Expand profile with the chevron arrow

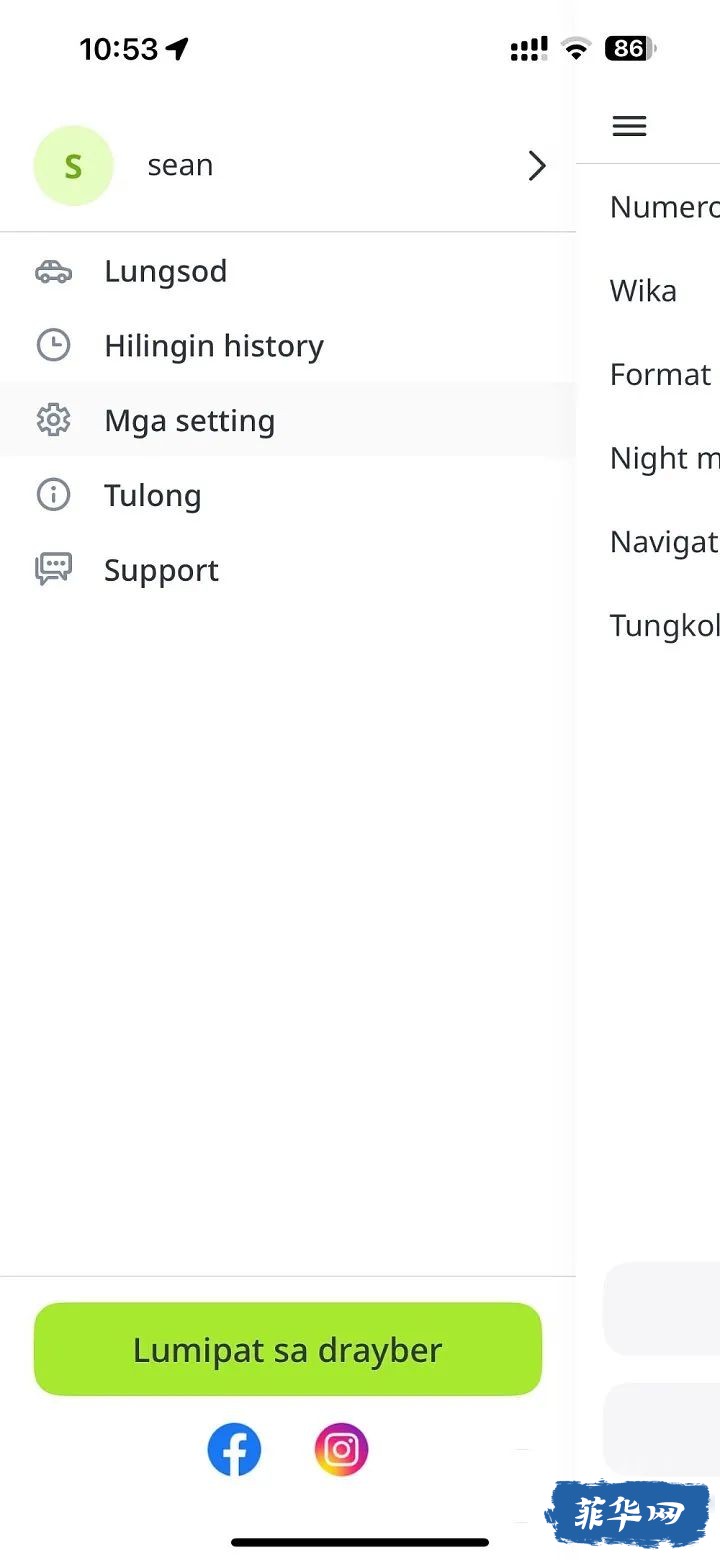pos(537,166)
